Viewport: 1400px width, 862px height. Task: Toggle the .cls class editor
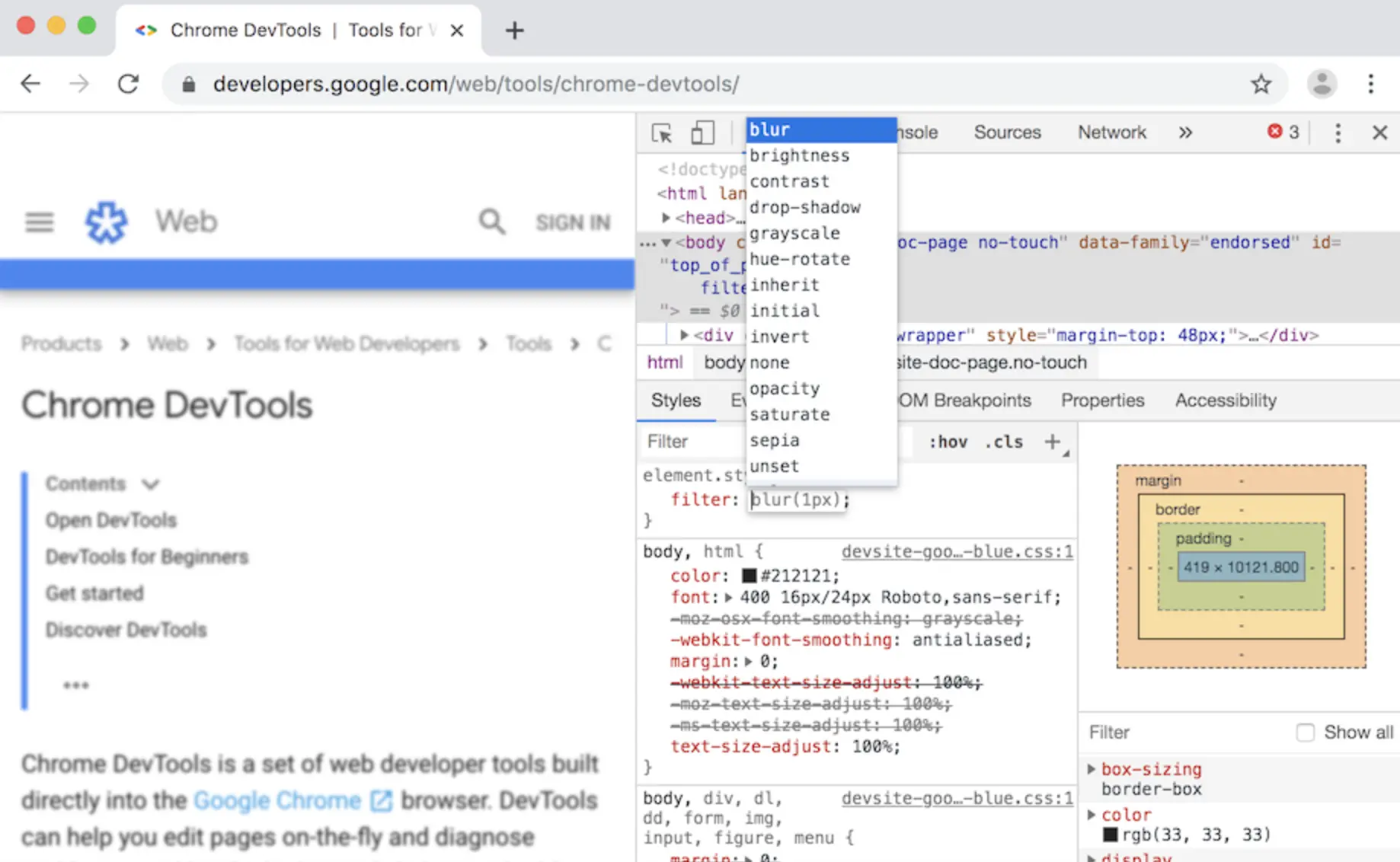coord(1004,442)
